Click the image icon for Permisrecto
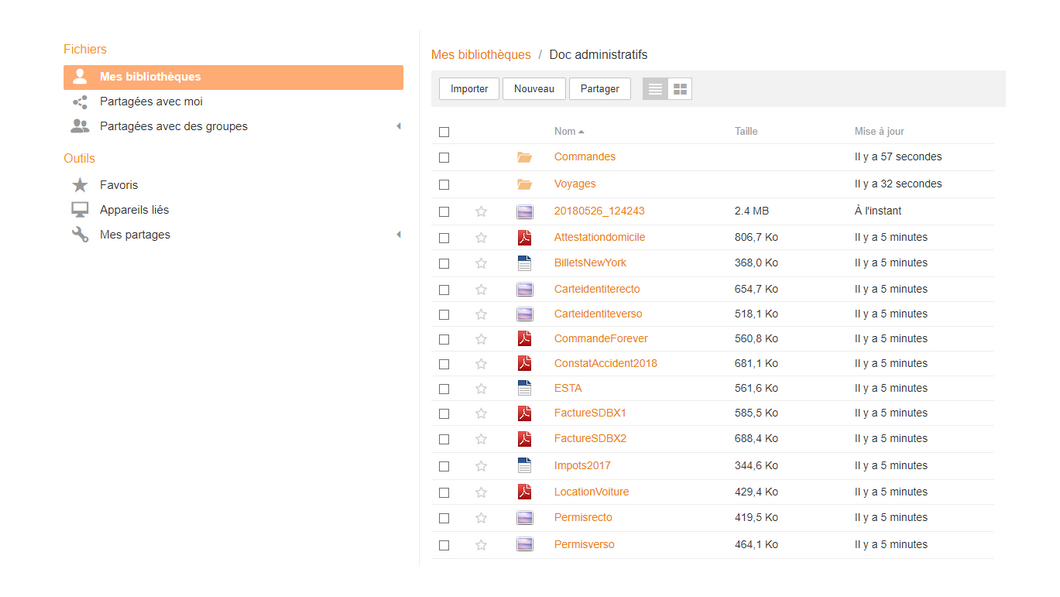Viewport: 1060px width, 597px height. pos(524,518)
